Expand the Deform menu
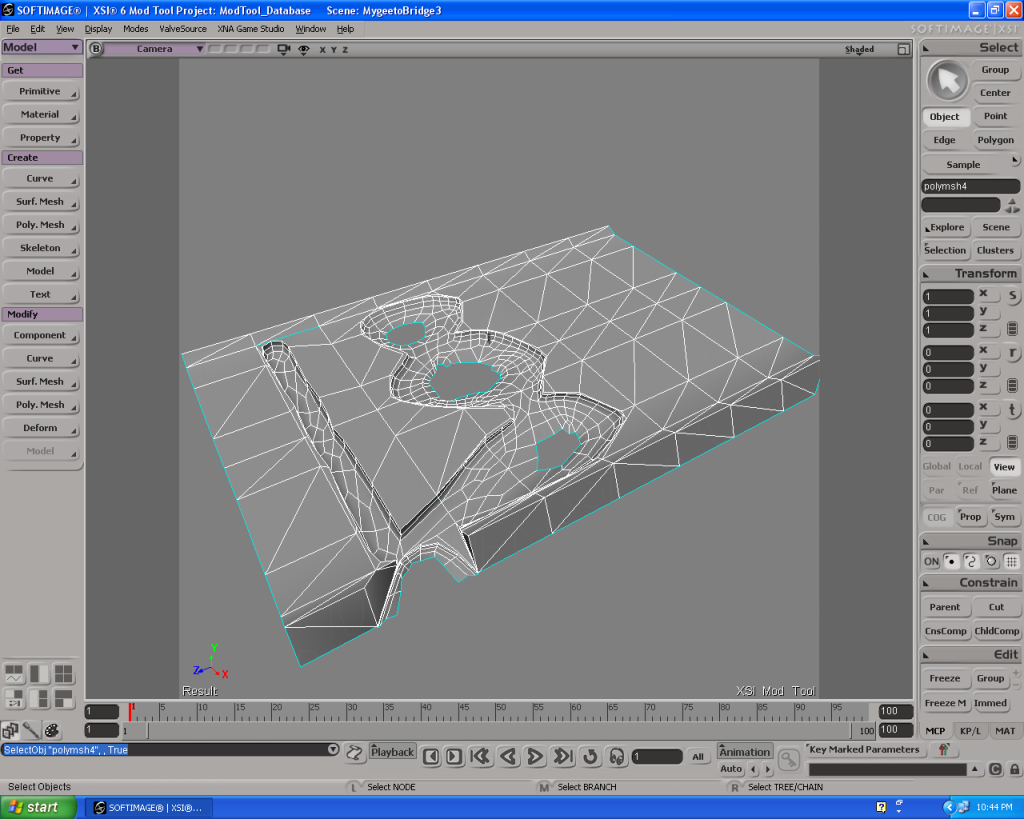 tap(40, 427)
